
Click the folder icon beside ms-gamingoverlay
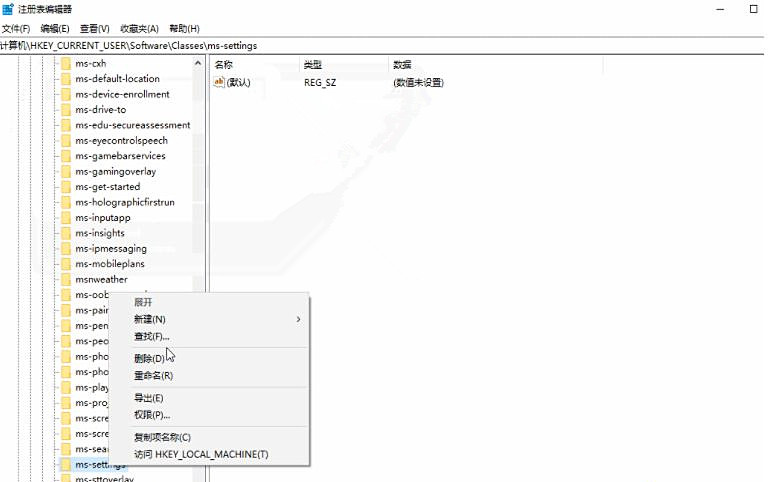coord(65,172)
